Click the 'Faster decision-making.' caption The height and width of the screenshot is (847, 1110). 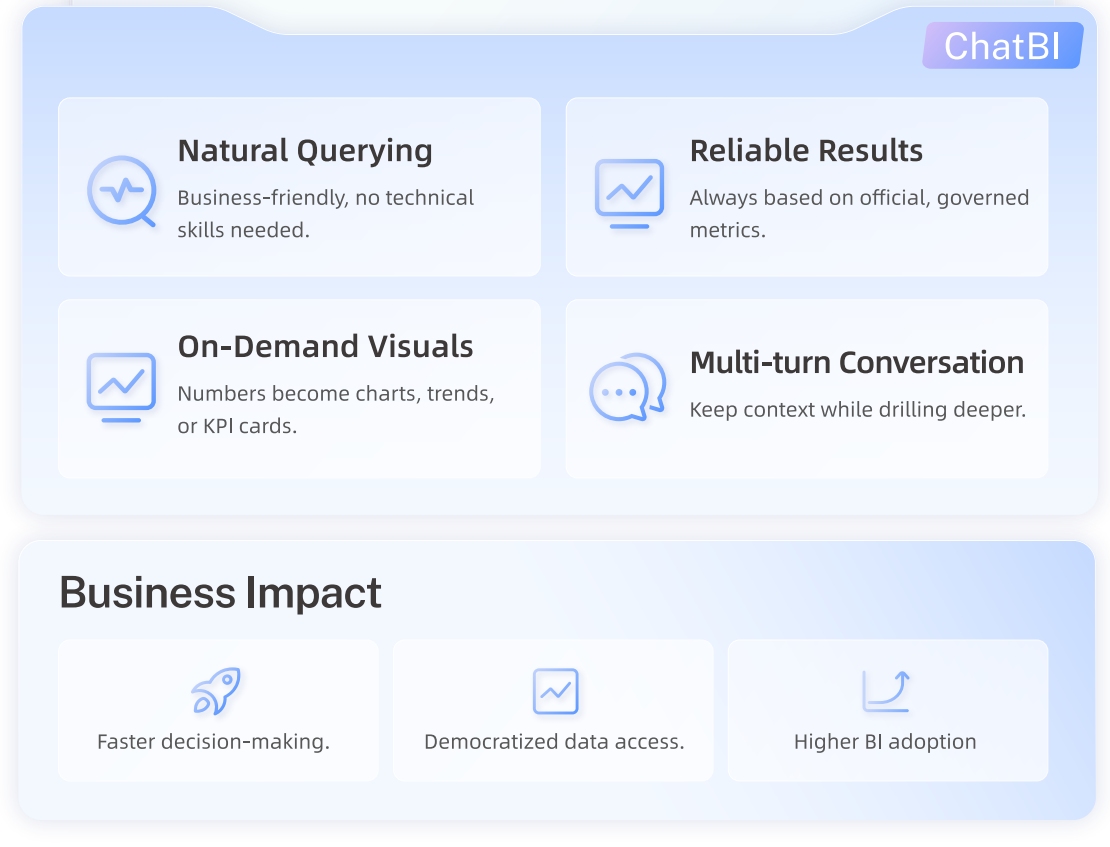pos(213,742)
